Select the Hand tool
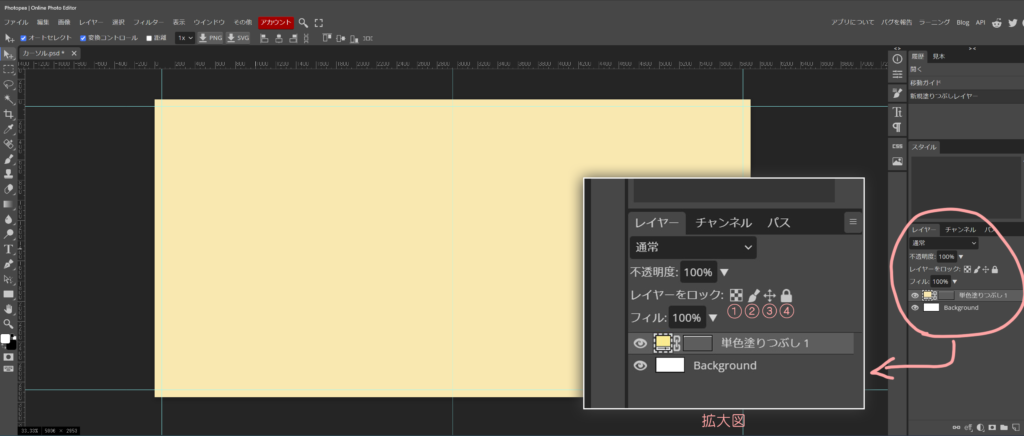Screen dimensions: 1024x436 coord(8,309)
